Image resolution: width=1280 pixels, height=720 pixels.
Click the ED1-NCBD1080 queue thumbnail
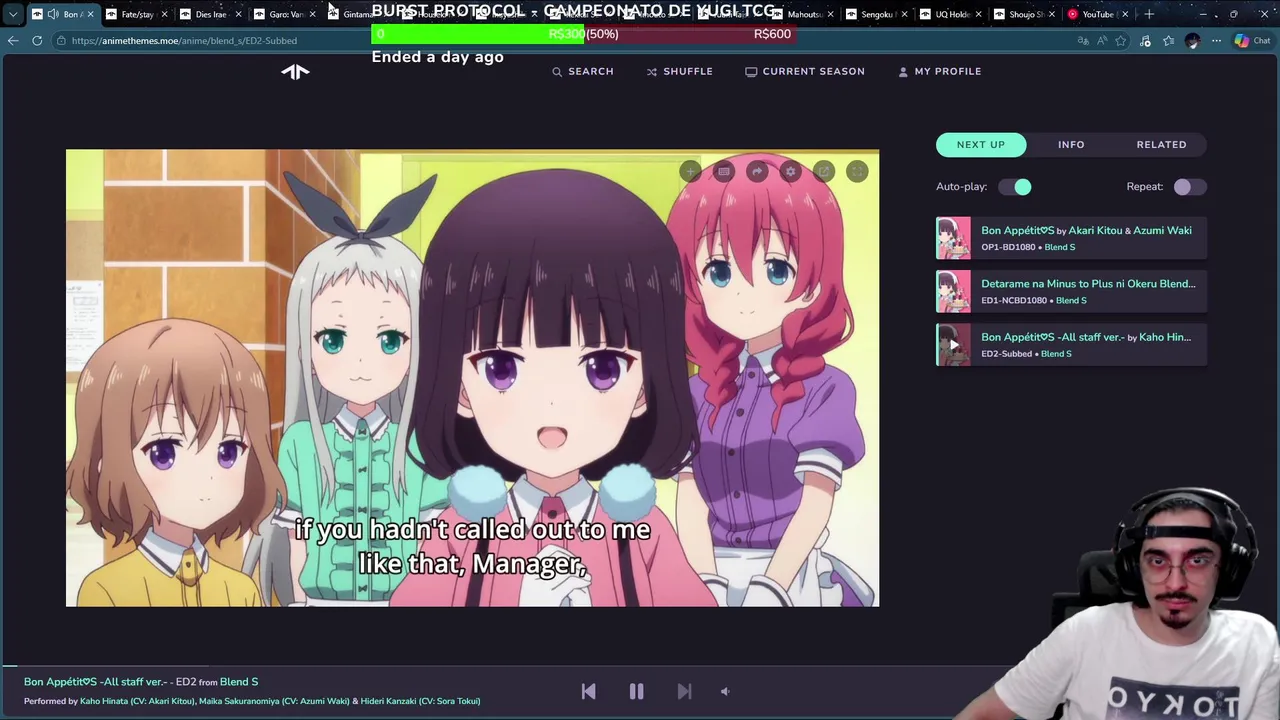[953, 291]
